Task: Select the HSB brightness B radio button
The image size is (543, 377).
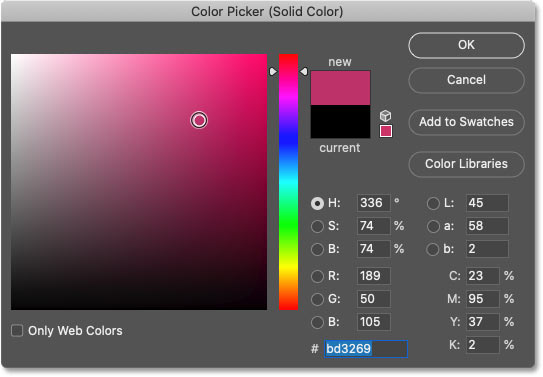Action: click(317, 249)
